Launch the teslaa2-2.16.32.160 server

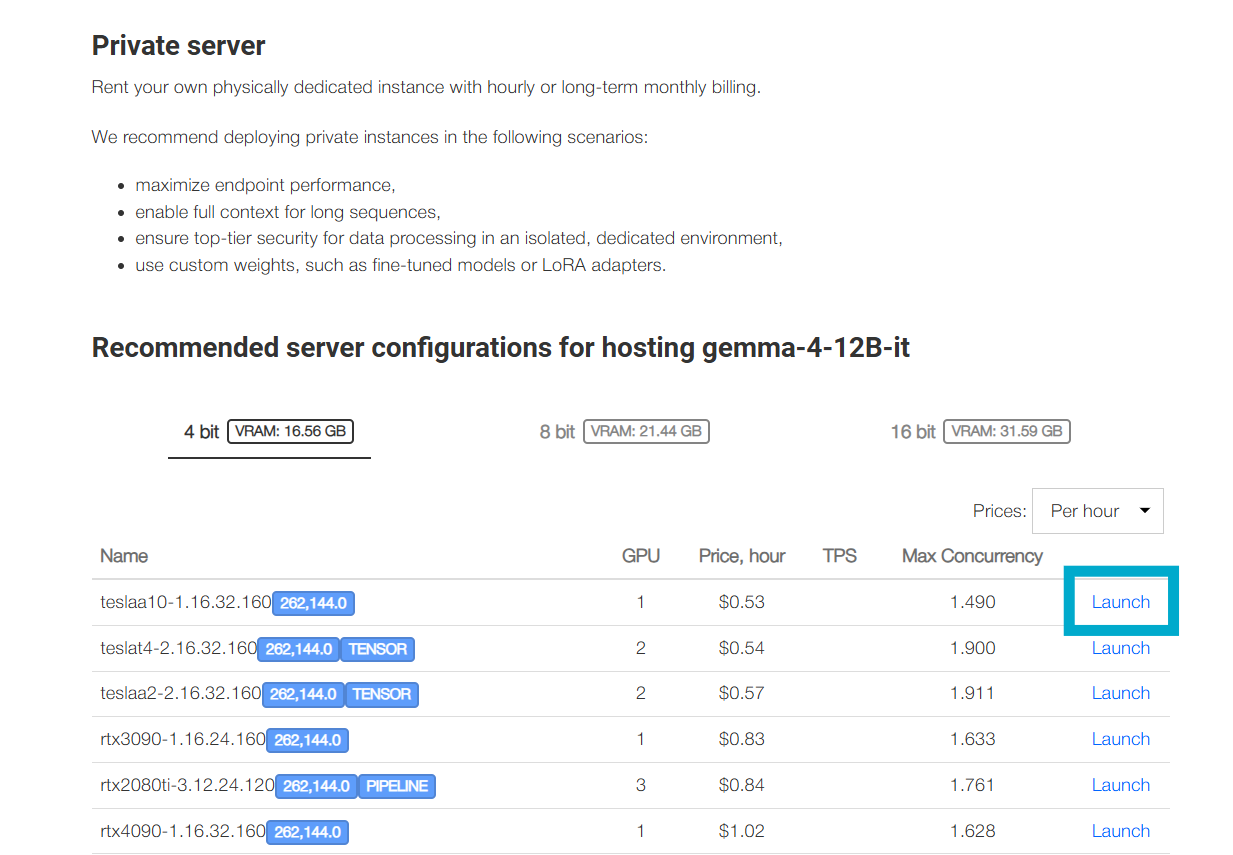(1121, 693)
